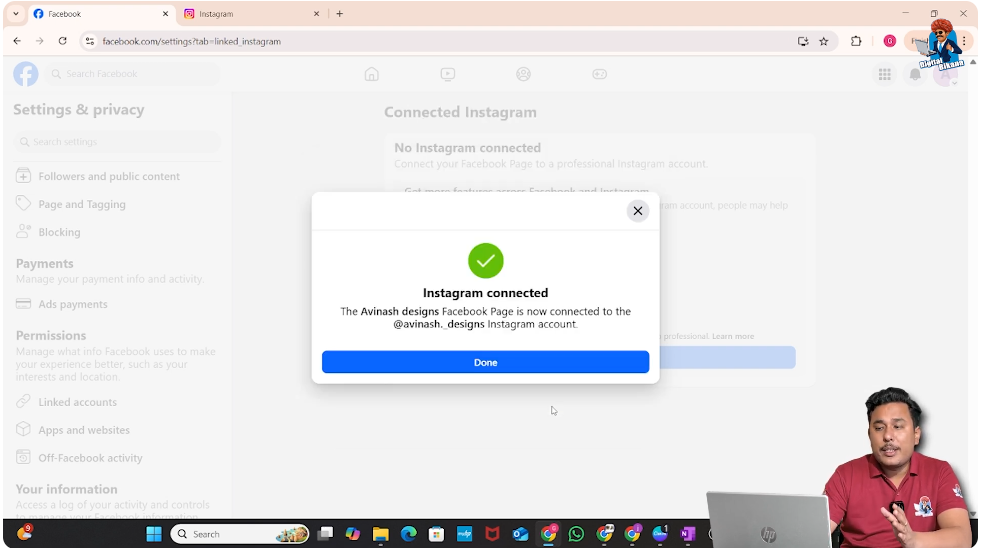
Task: Open Followers and public content settings
Action: pos(117,176)
